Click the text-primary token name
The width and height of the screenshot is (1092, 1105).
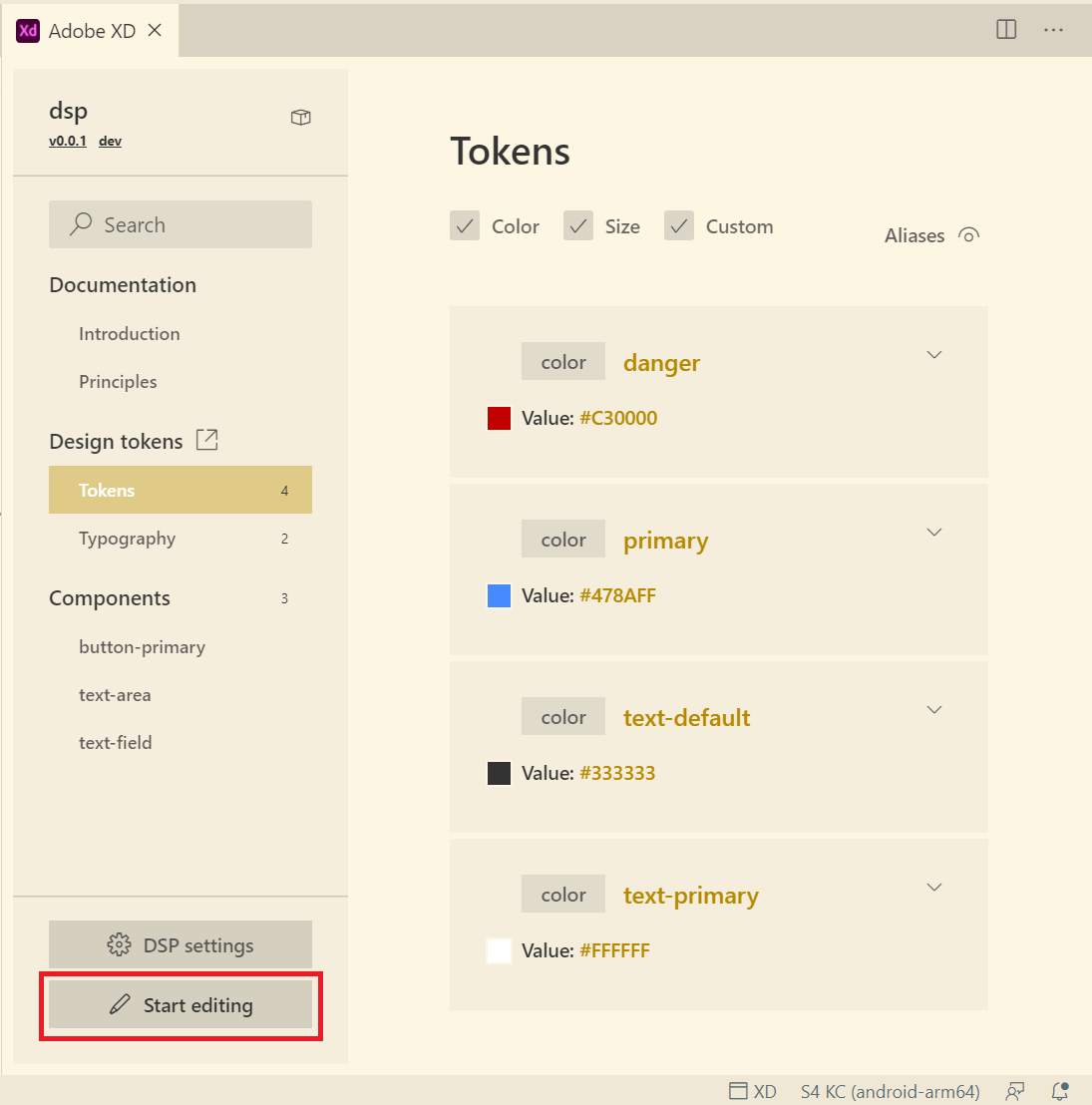[690, 895]
